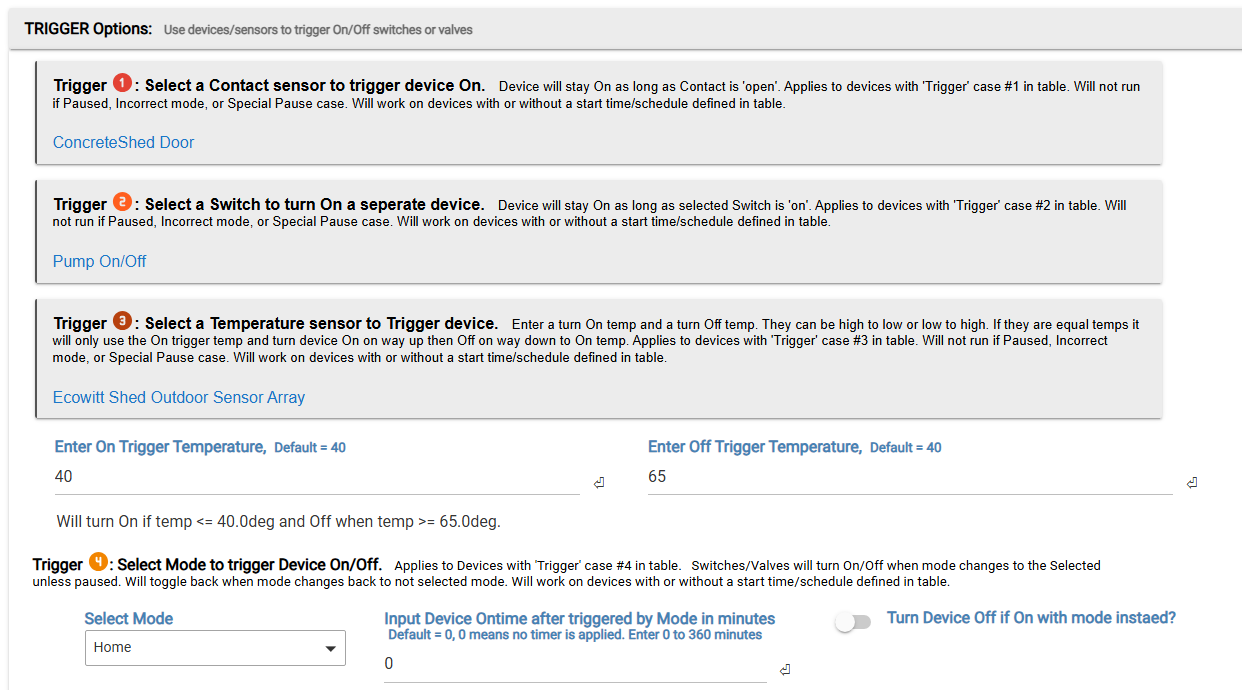The height and width of the screenshot is (690, 1242).
Task: Collapse the TRIGGER Options section header
Action: 88,29
